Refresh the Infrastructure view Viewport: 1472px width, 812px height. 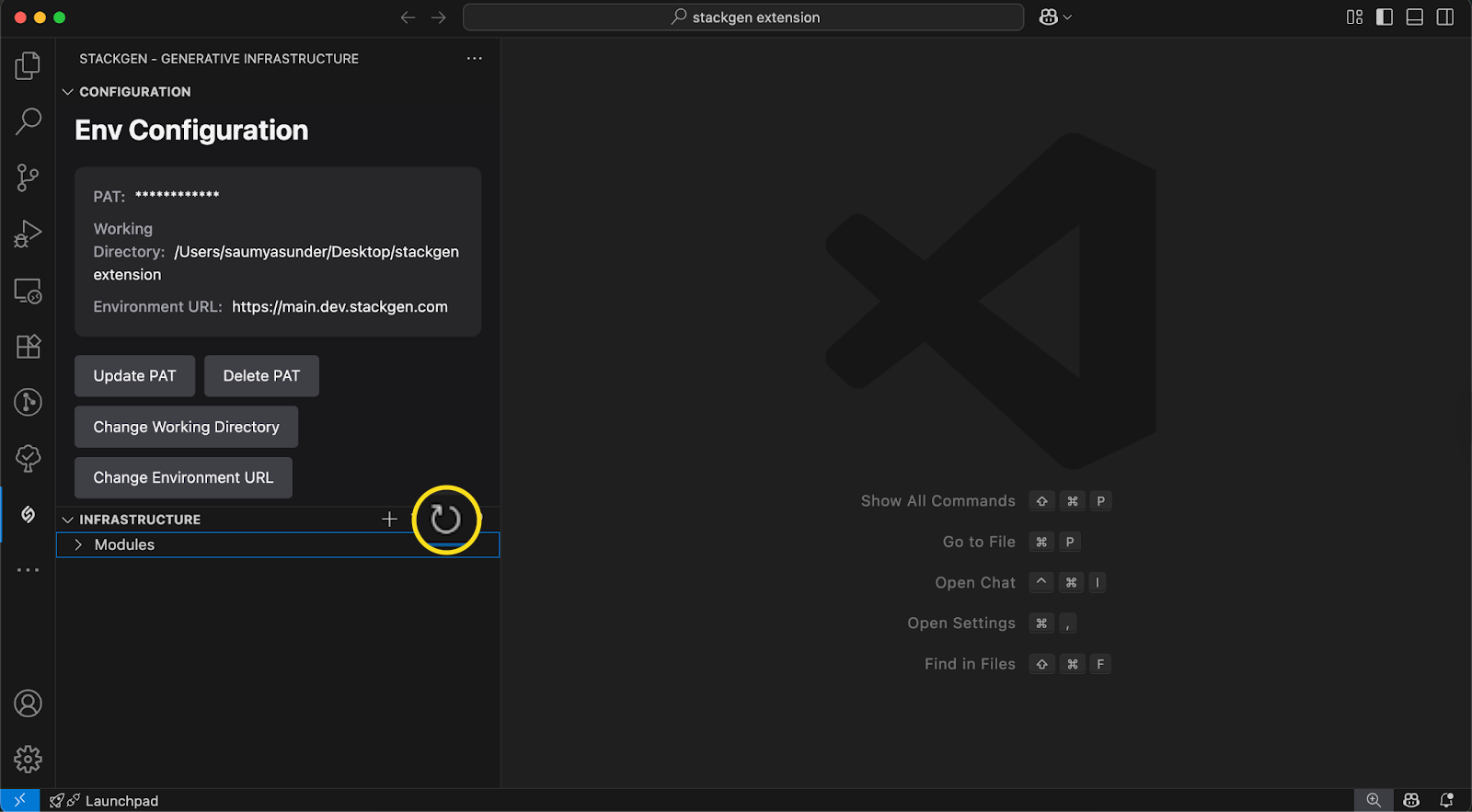pyautogui.click(x=446, y=520)
